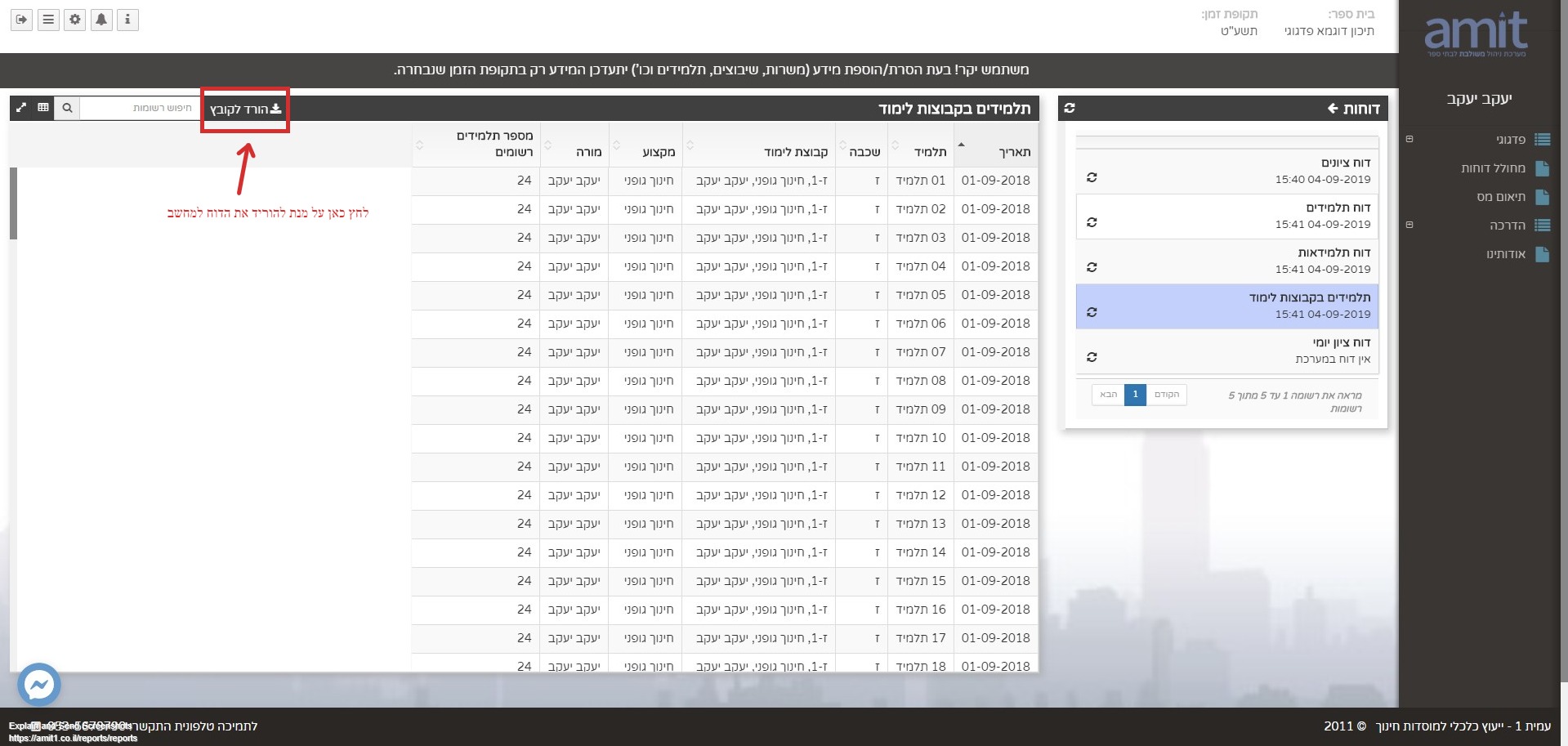Click the תיכון דוגמא פדגוגי school name
1568x746 pixels.
(1329, 31)
